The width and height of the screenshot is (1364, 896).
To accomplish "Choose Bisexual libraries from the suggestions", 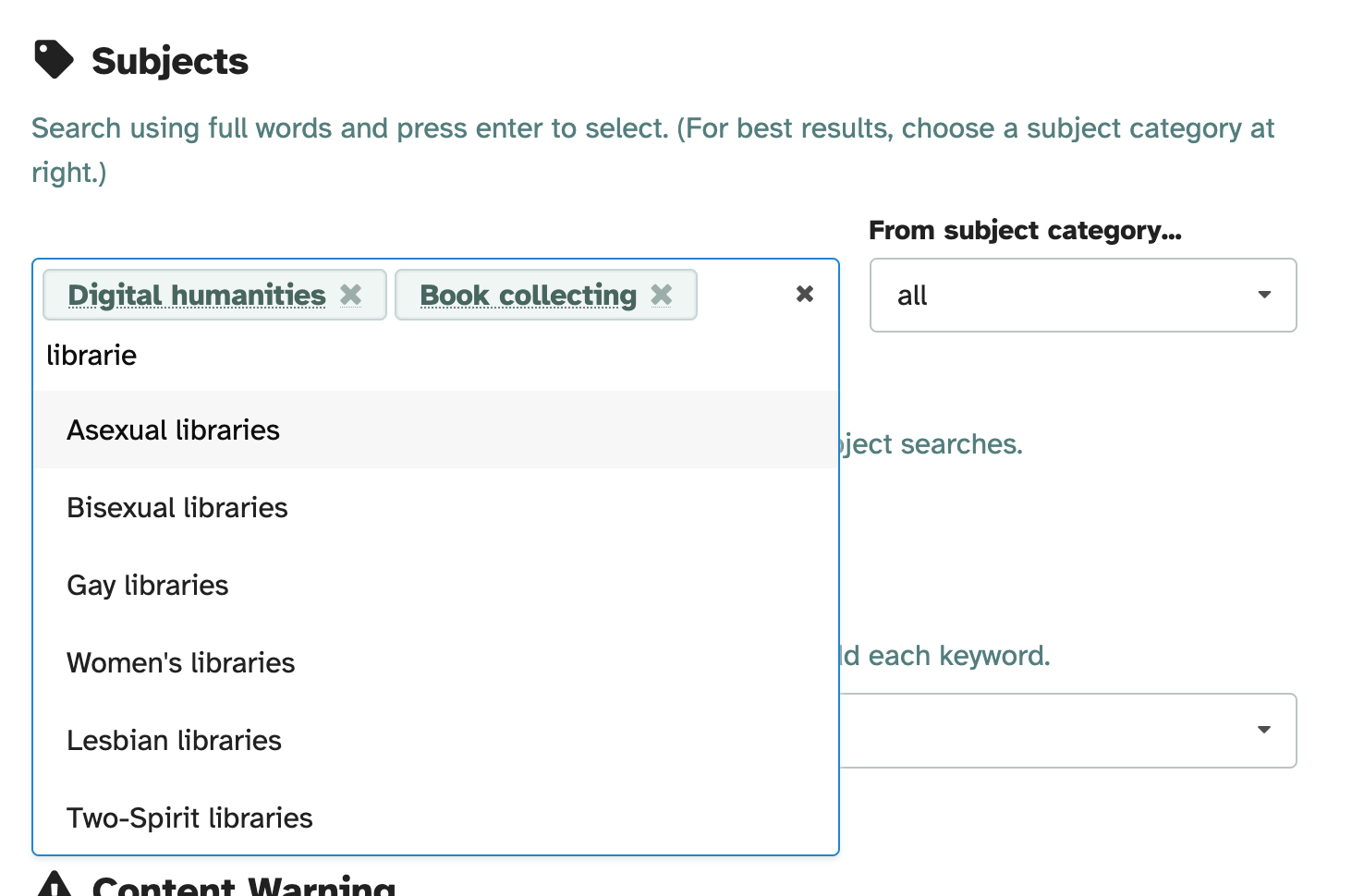I will click(x=177, y=508).
